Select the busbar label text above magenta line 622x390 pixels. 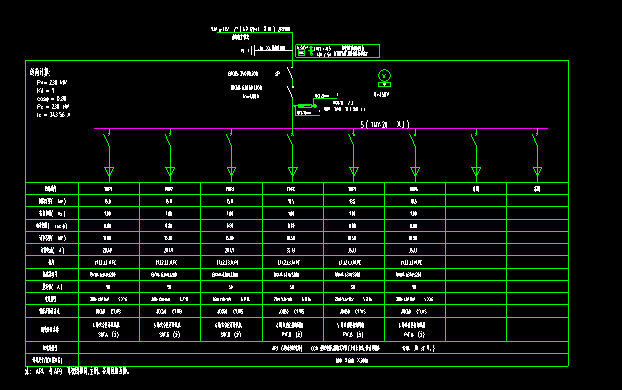pyautogui.click(x=384, y=124)
